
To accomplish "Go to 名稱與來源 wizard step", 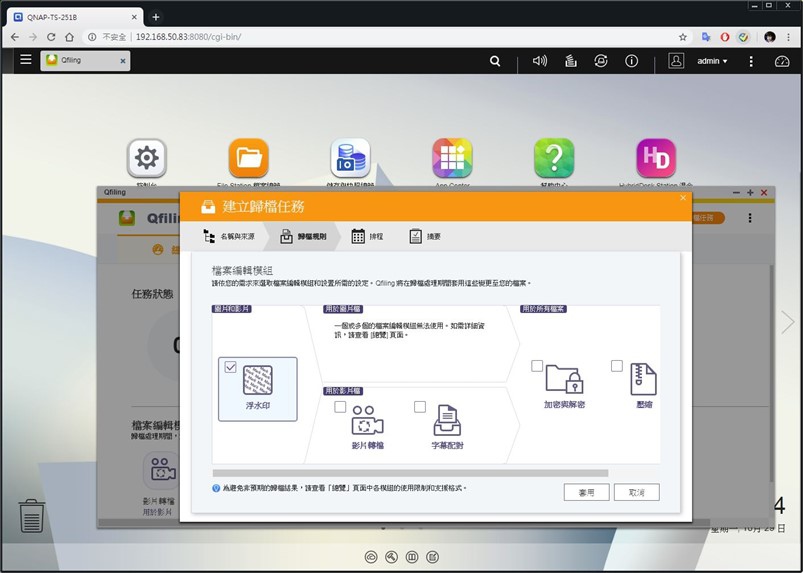I will (228, 236).
